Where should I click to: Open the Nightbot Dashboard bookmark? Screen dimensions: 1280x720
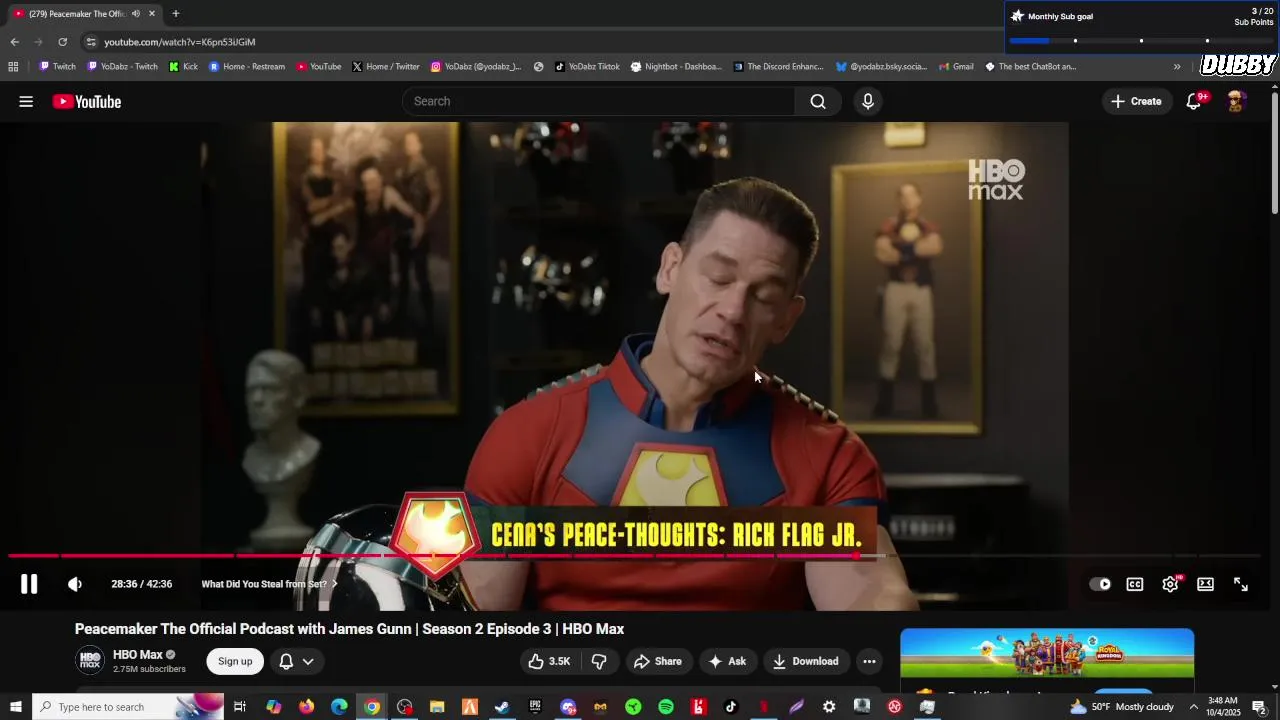point(676,67)
